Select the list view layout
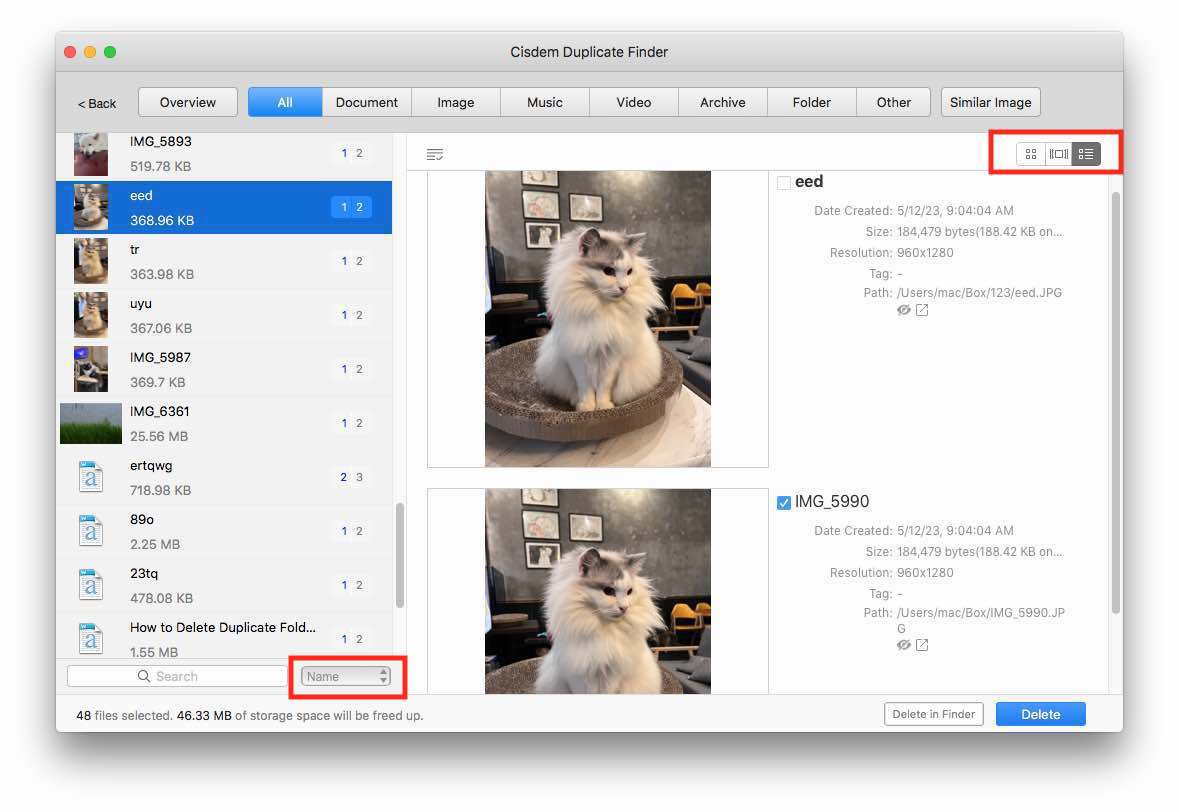The image size is (1179, 812). (1086, 154)
